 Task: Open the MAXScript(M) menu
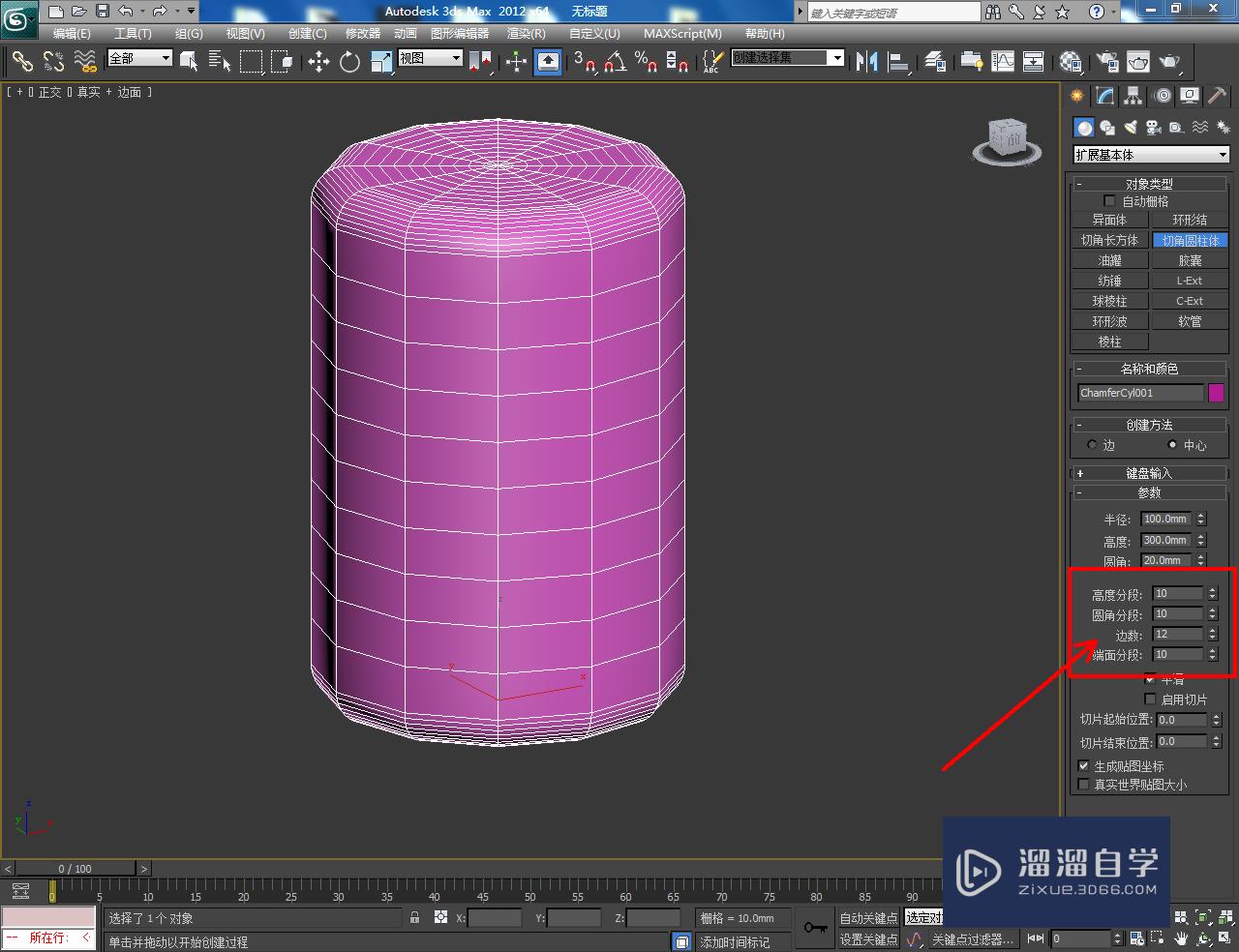[x=682, y=33]
